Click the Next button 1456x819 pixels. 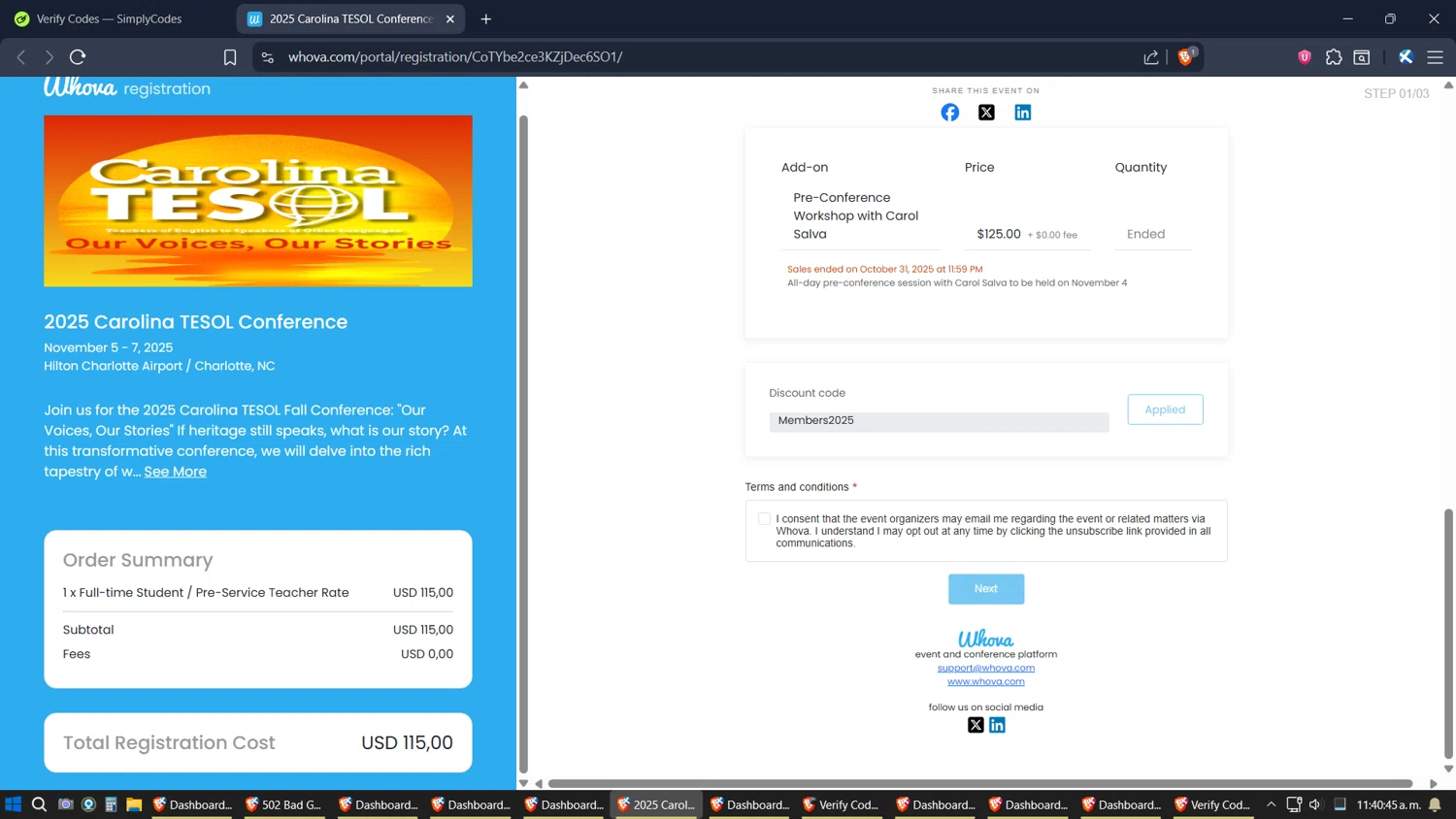(x=986, y=589)
